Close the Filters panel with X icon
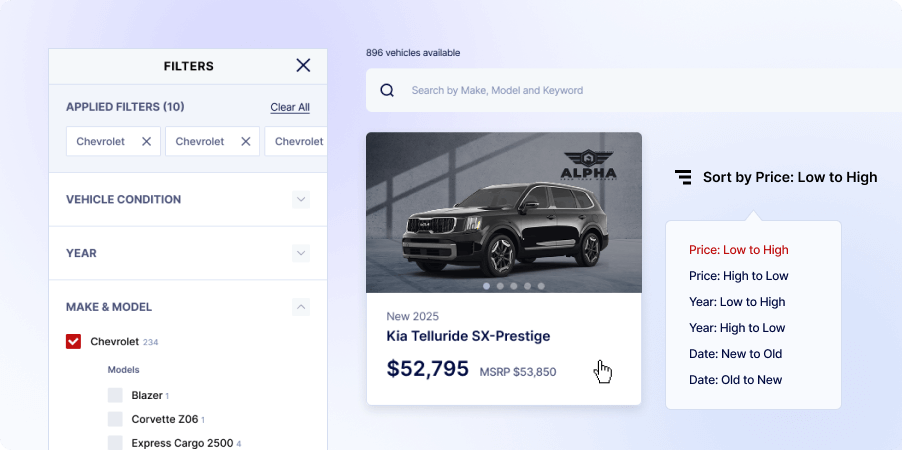Screen dimensions: 902x450 (x=303, y=65)
